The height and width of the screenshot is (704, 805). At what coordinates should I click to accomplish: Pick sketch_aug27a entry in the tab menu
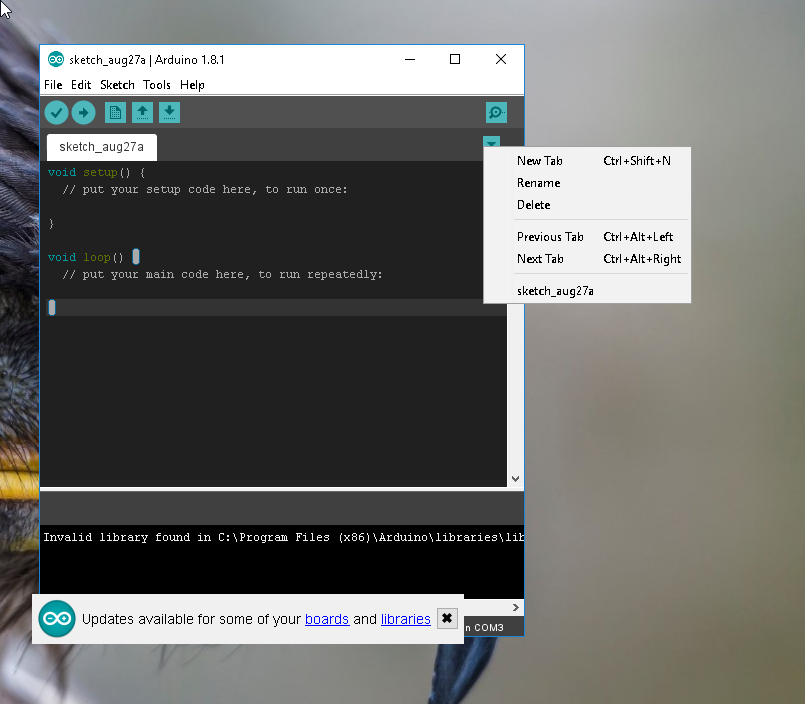point(587,291)
